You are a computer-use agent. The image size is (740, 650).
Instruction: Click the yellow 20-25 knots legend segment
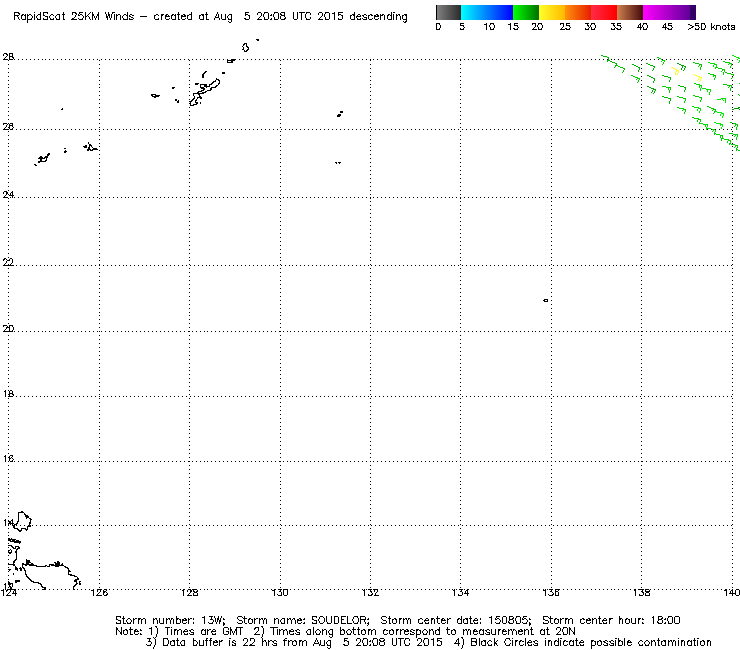(552, 12)
